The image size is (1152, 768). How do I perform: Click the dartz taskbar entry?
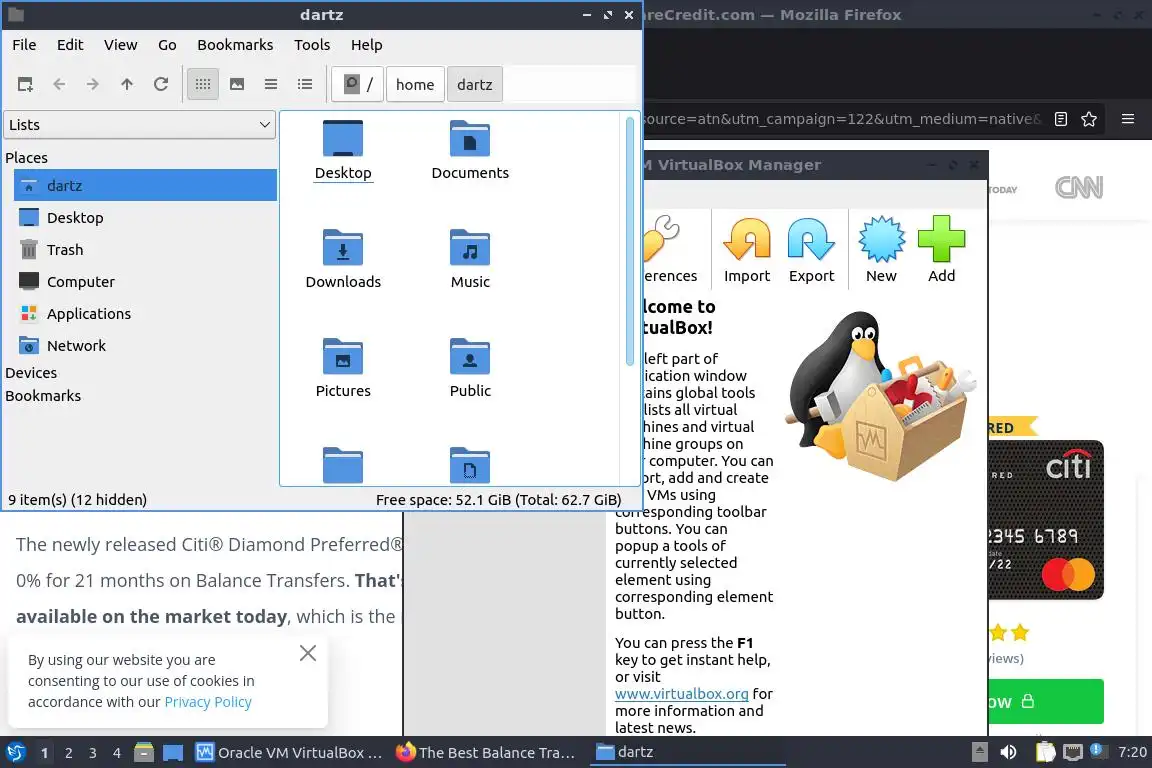[x=687, y=753]
